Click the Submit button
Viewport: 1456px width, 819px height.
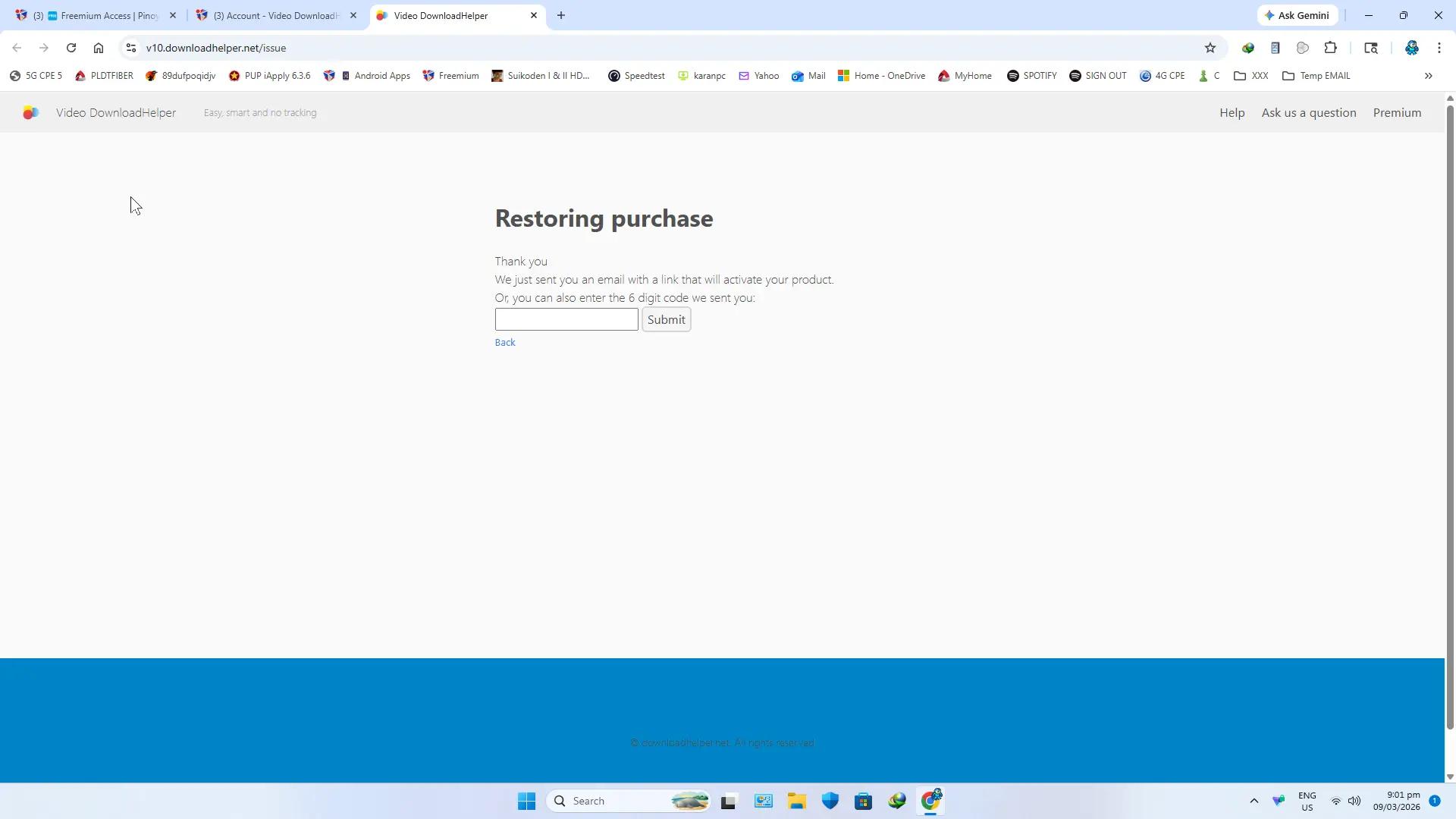coord(666,319)
